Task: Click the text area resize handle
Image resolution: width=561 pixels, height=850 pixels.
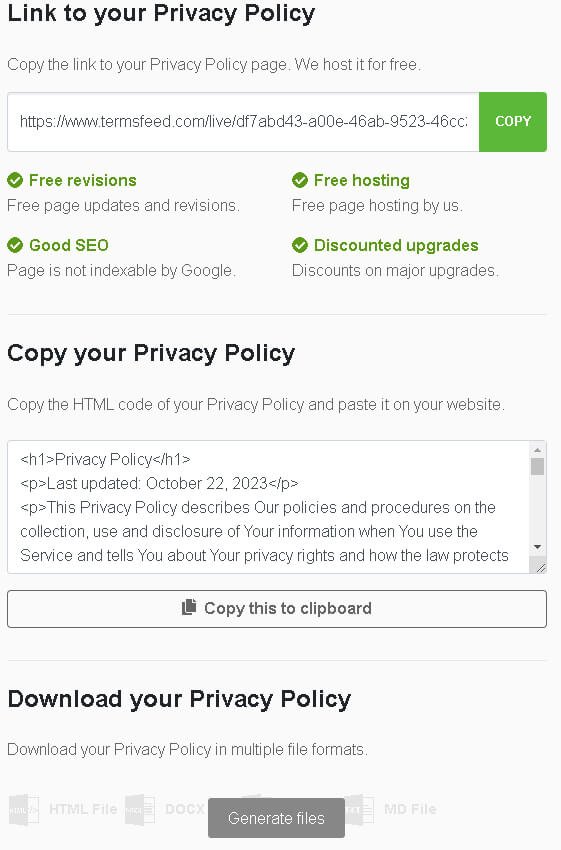Action: pyautogui.click(x=540, y=567)
